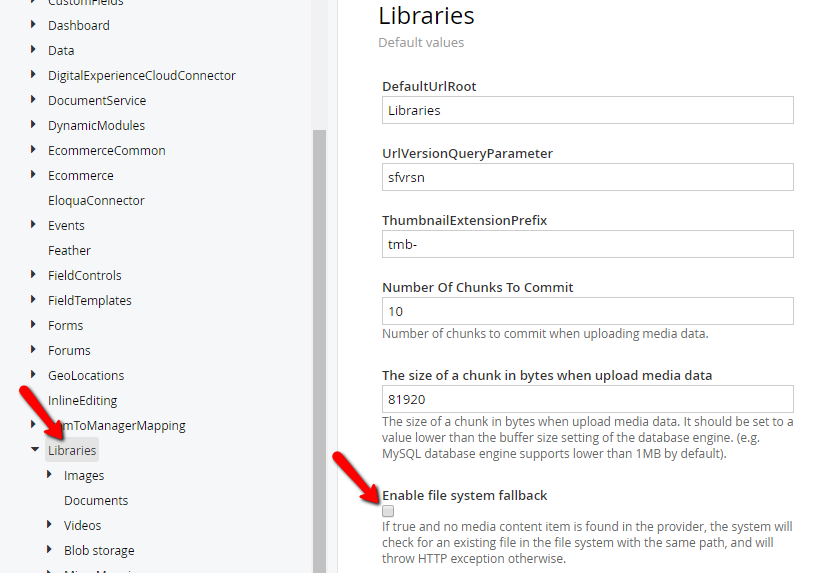This screenshot has height=573, width=820.
Task: Open InlineEditing settings
Action: click(x=83, y=401)
